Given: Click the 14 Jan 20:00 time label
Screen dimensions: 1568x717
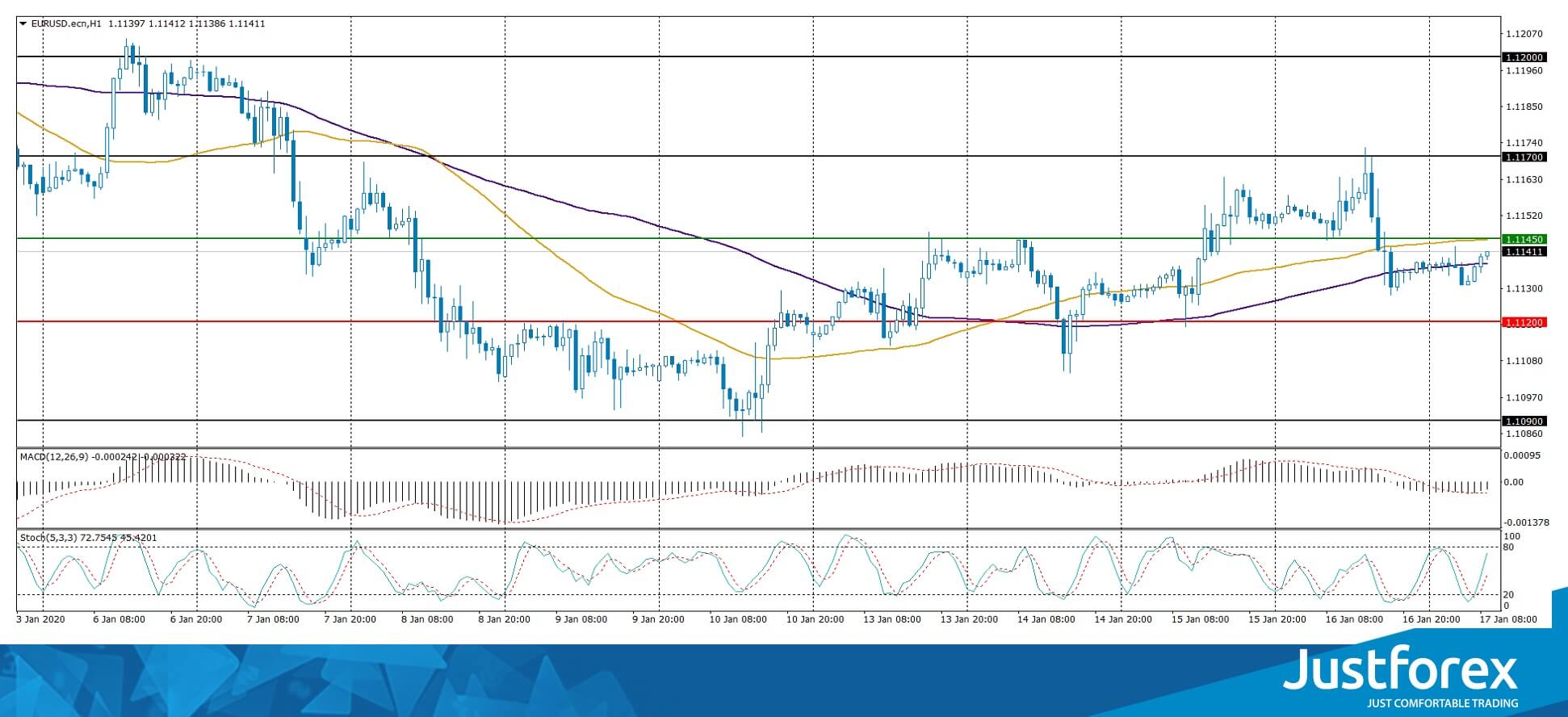Looking at the screenshot, I should pyautogui.click(x=1123, y=619).
